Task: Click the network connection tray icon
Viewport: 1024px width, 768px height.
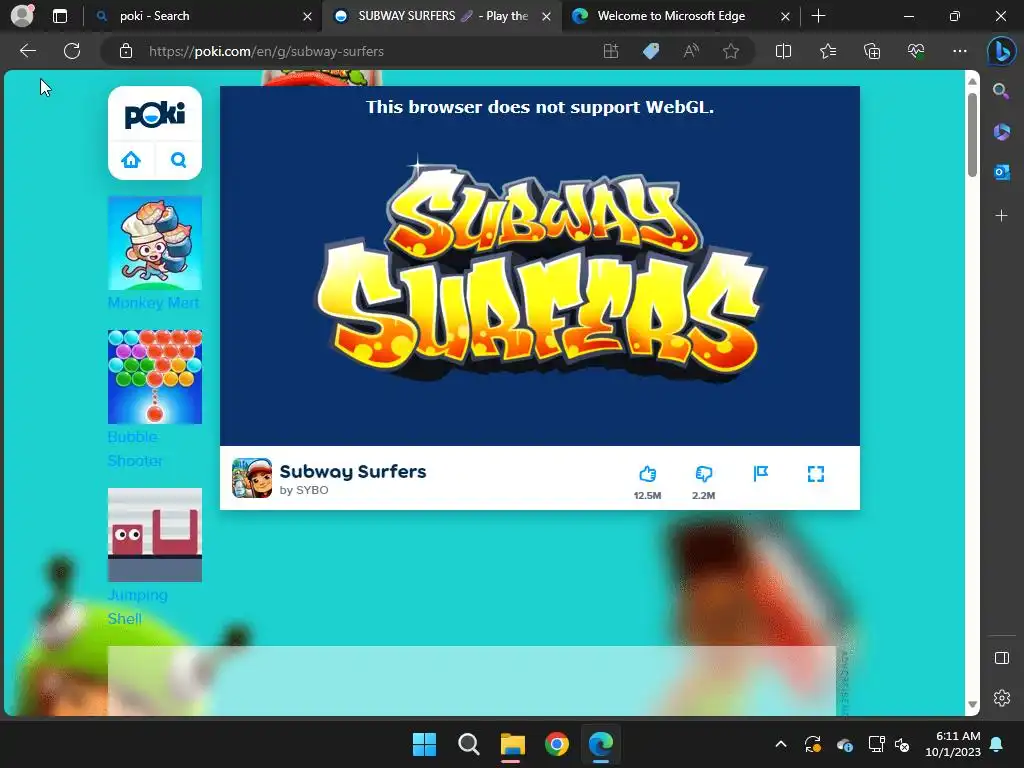Action: point(876,744)
